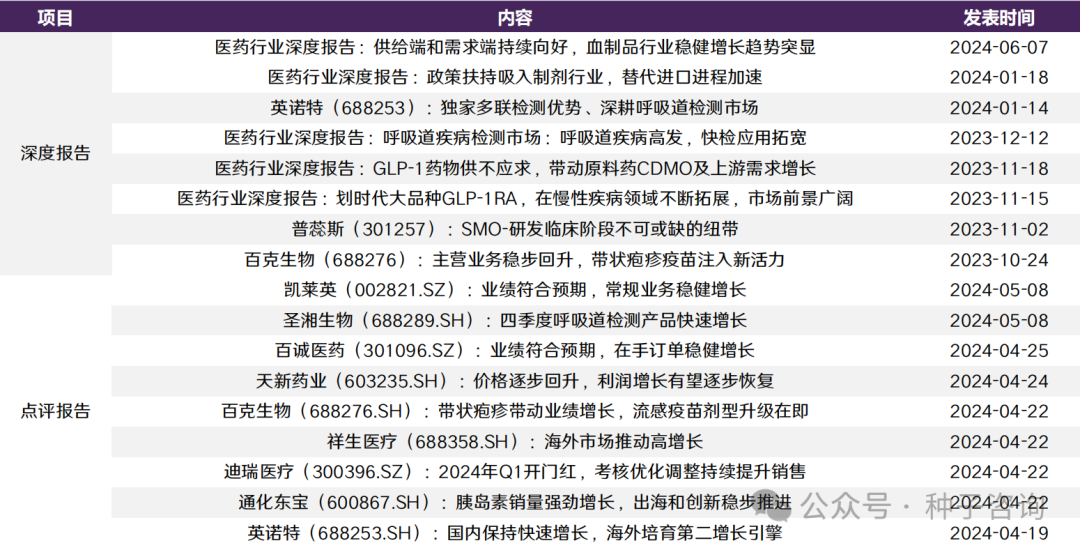Click the 内容 column header

coord(515,18)
